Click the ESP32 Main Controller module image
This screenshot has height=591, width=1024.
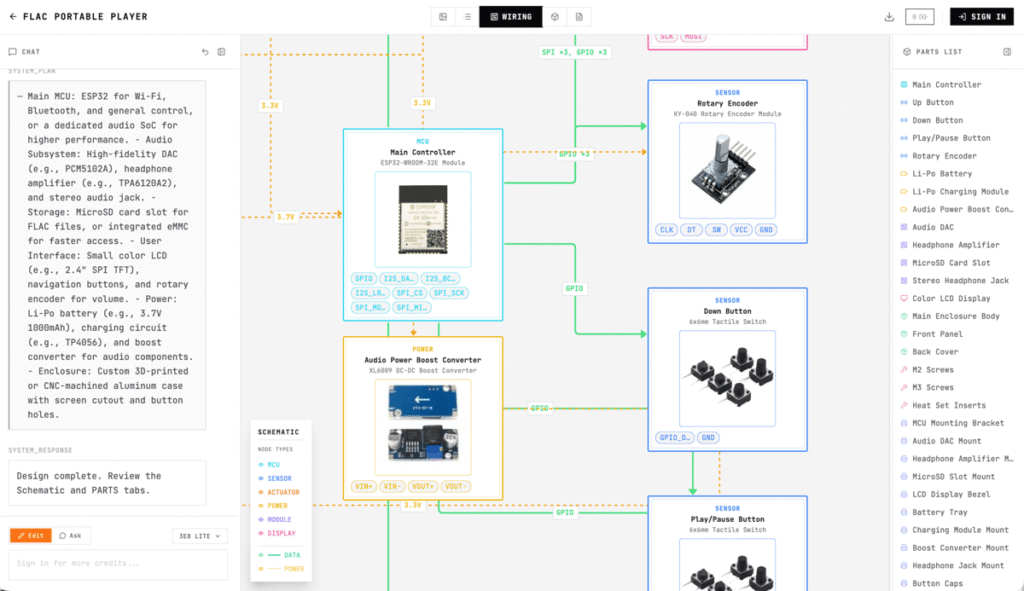[423, 217]
